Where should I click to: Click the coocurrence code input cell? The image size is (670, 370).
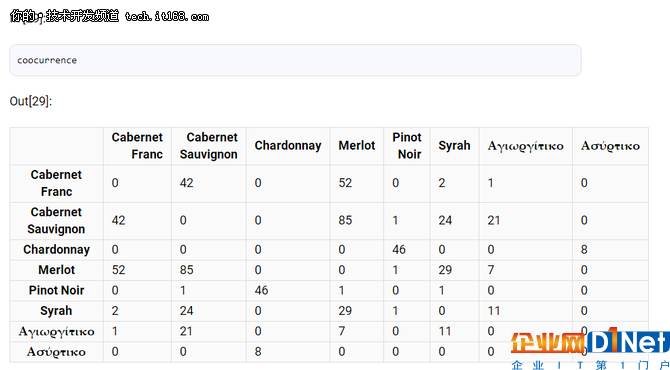pos(295,60)
